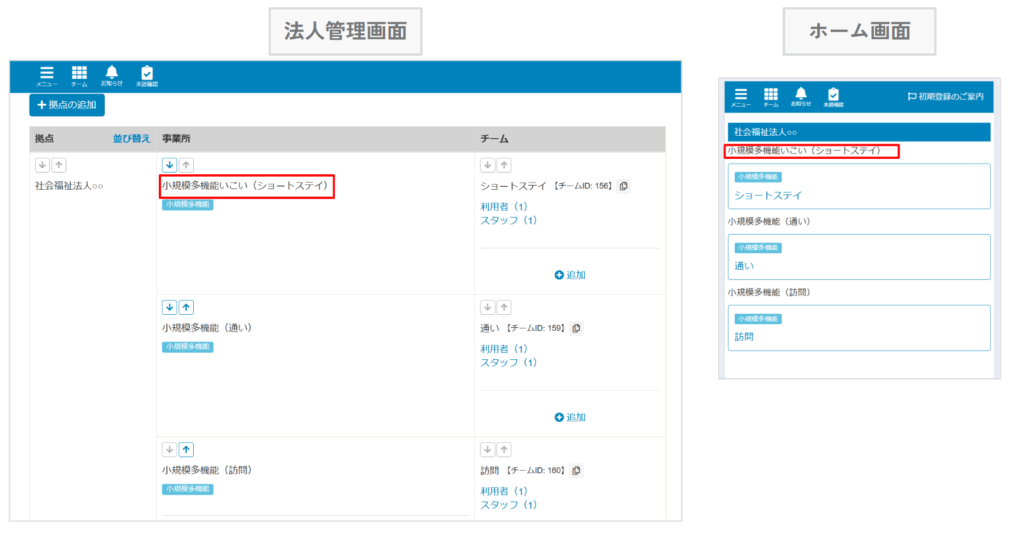Click 小規模多機能(訪問) label on home screen
The image size is (1024, 533).
tap(769, 292)
